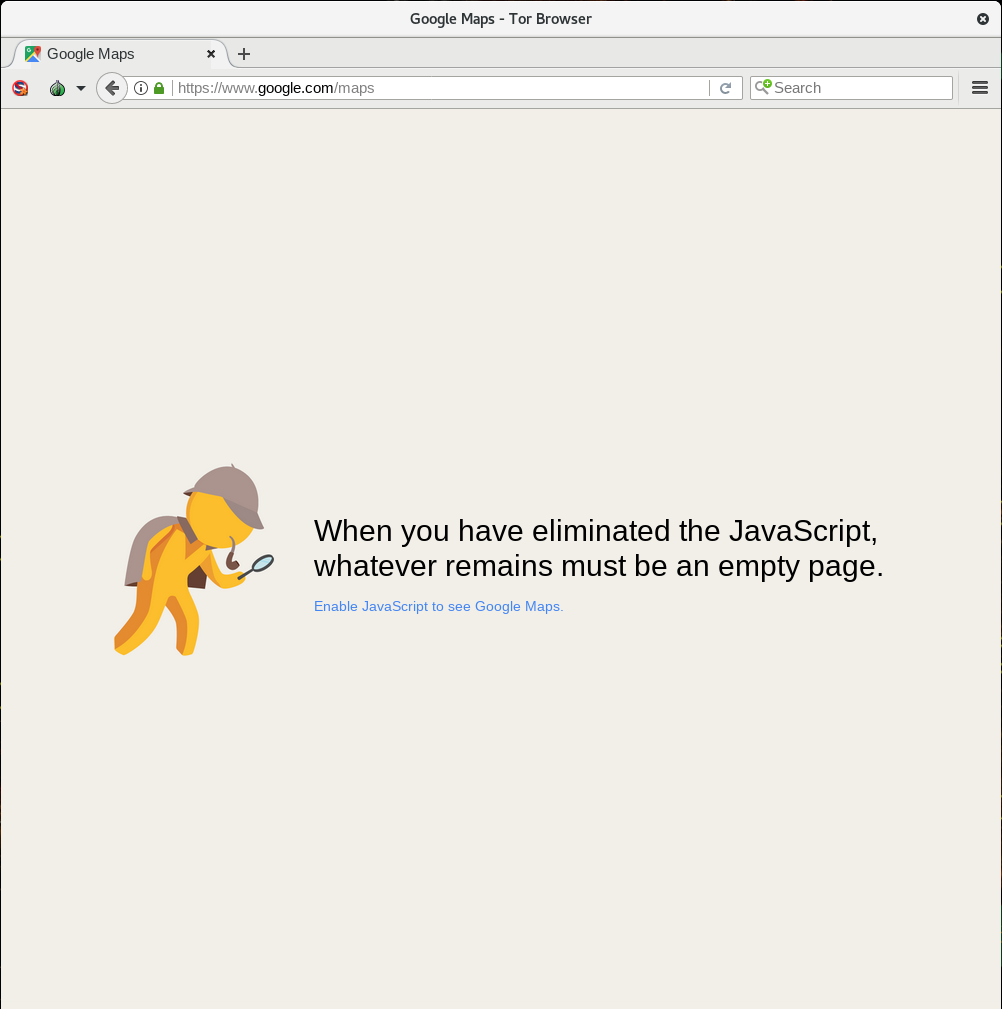Click the Google Maps tab favicon
This screenshot has width=1002, height=1009.
coord(33,54)
